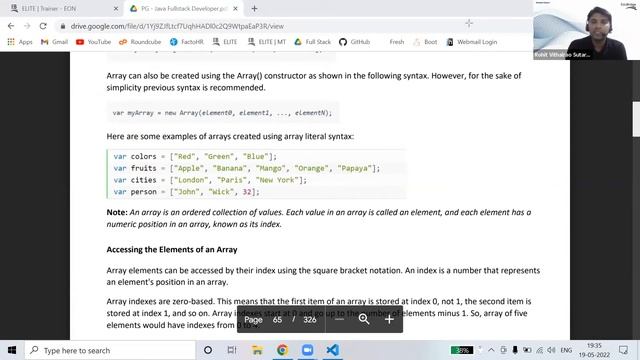Click the 'var person' code line

[187, 192]
